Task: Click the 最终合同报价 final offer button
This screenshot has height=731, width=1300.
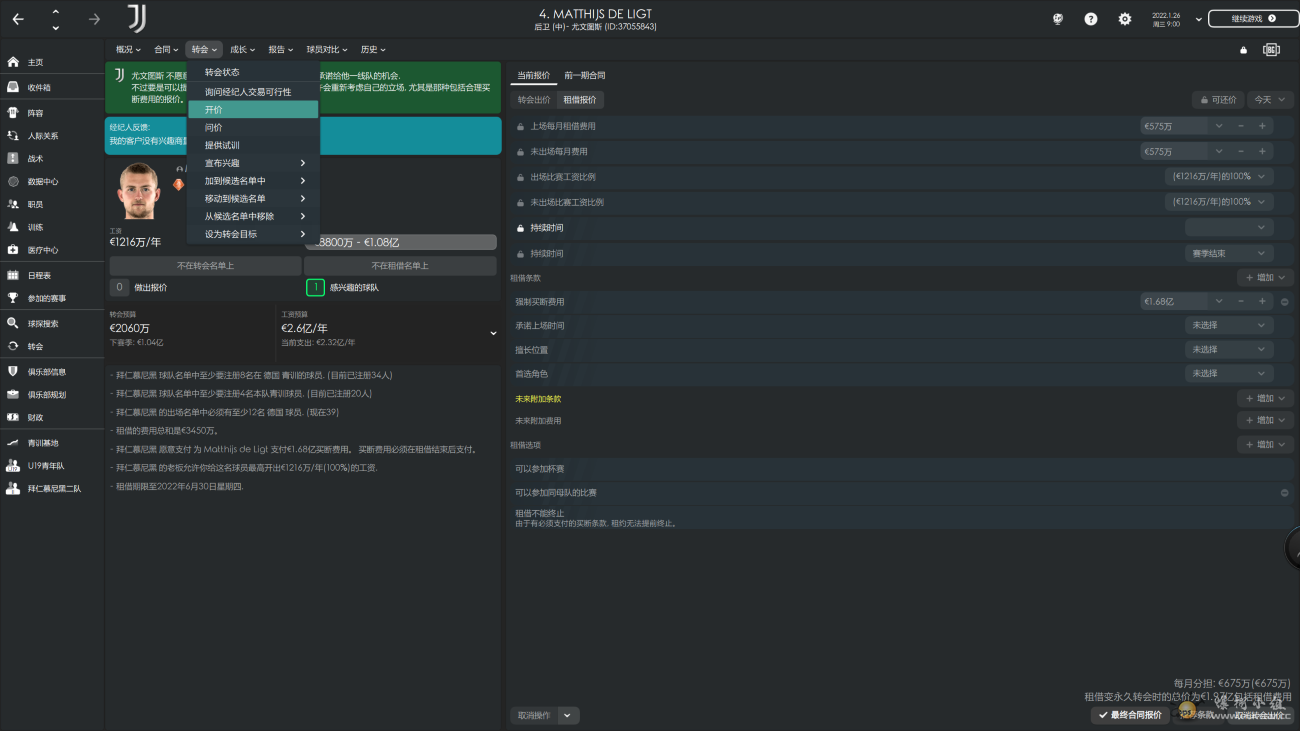Action: click(1131, 715)
